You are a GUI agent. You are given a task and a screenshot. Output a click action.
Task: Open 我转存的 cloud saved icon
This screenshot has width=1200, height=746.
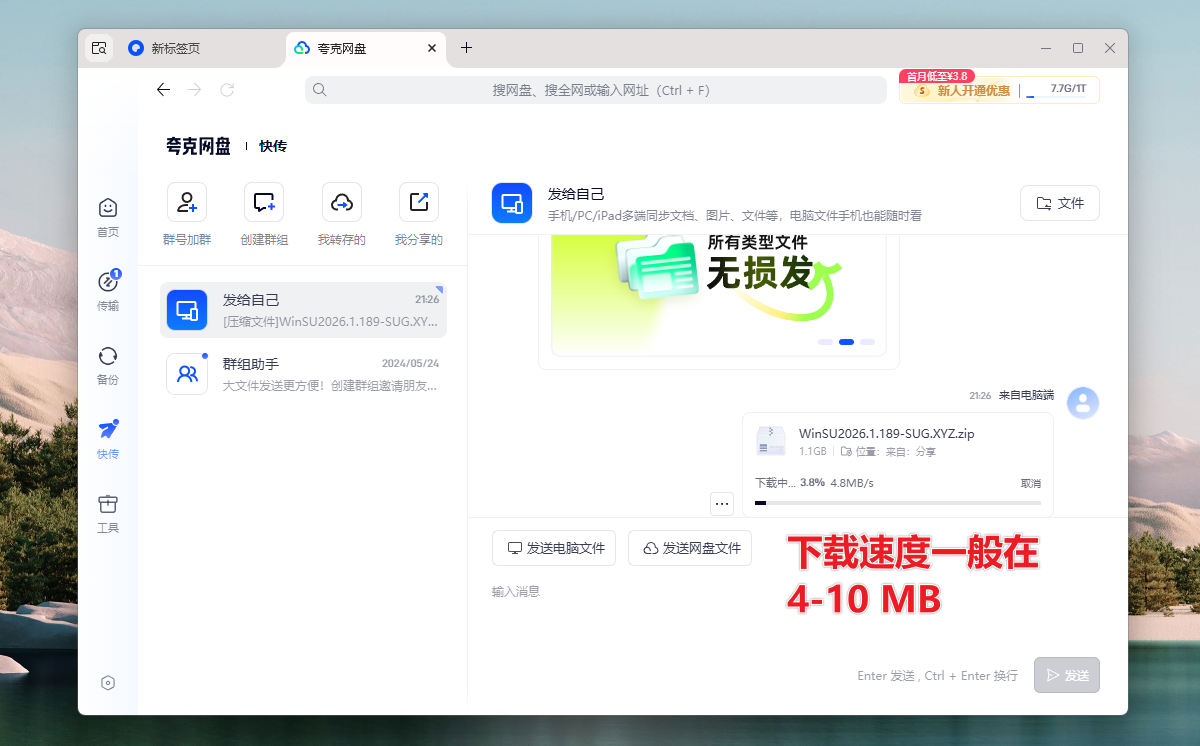(x=341, y=202)
